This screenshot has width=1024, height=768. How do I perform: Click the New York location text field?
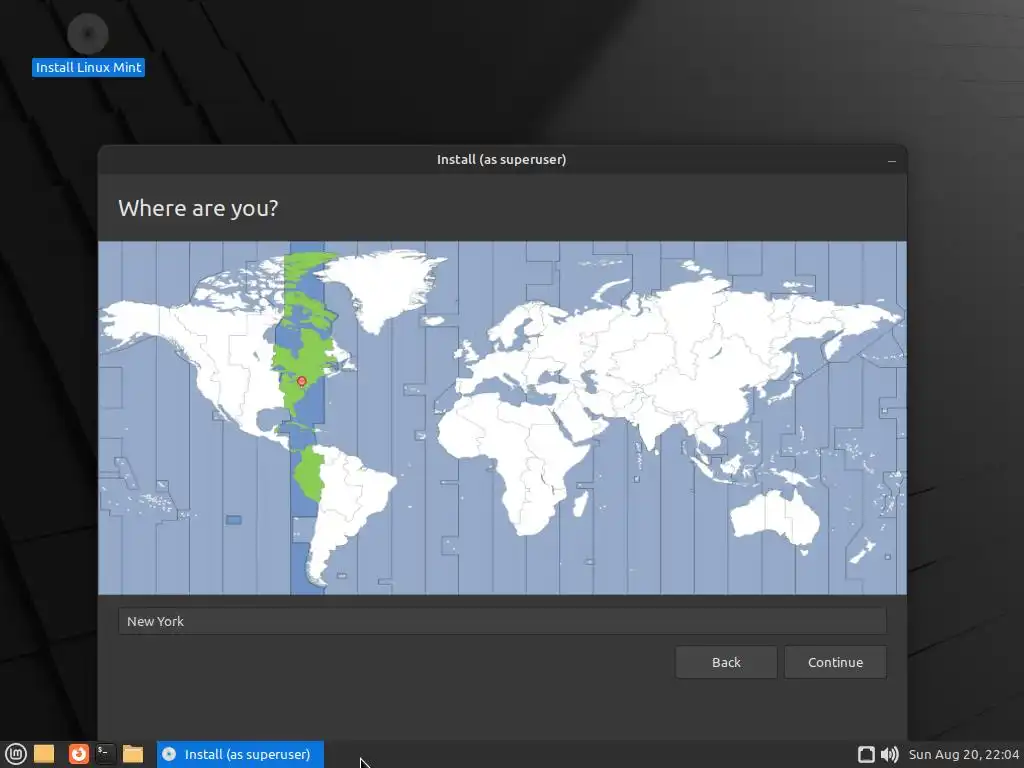pos(502,621)
